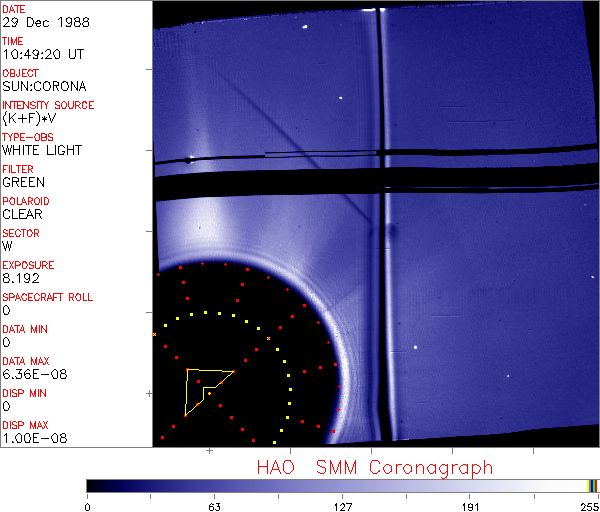Click the HAO SMM Coronagraph title

tap(374, 467)
